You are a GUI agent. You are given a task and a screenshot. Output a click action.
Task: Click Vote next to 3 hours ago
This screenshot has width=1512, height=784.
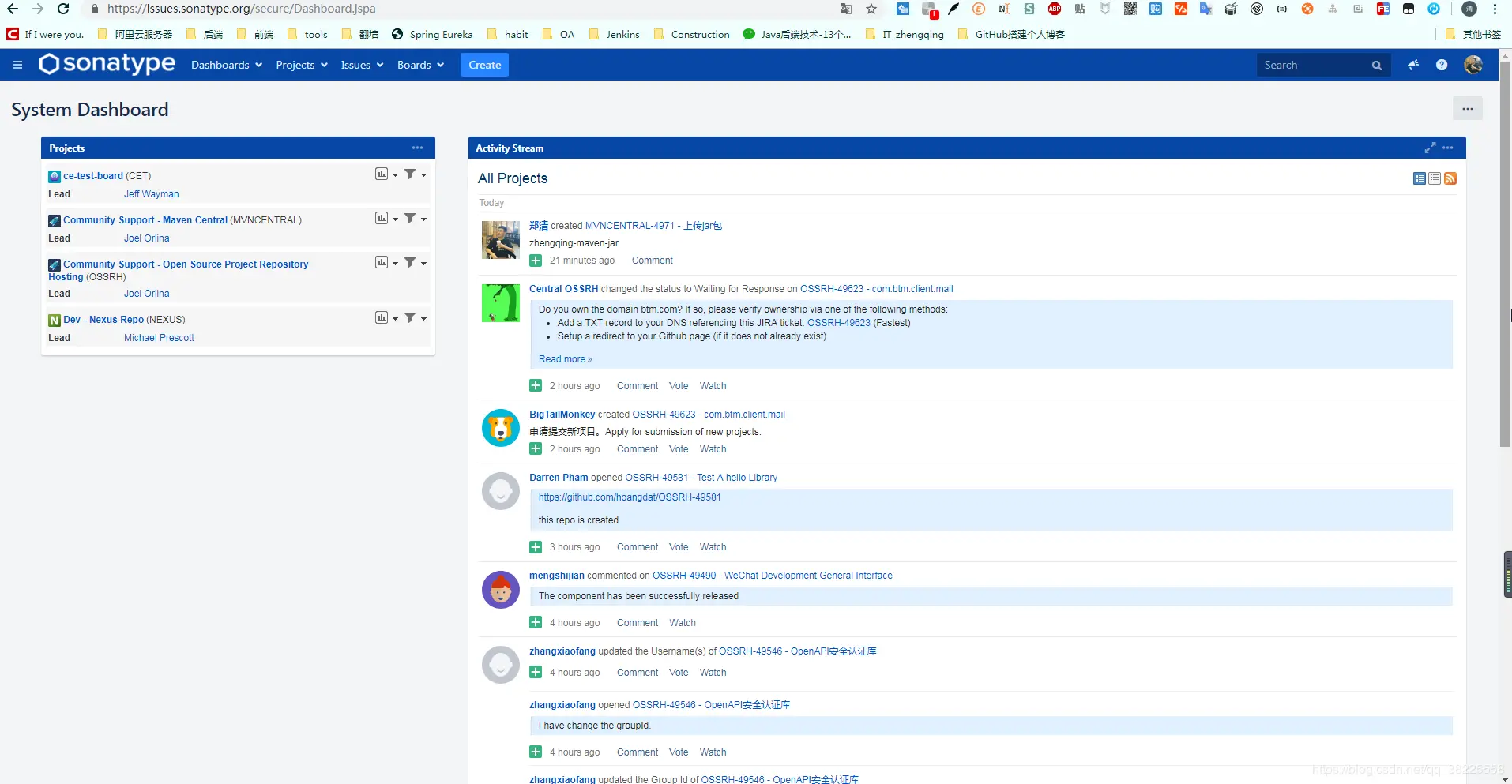679,547
